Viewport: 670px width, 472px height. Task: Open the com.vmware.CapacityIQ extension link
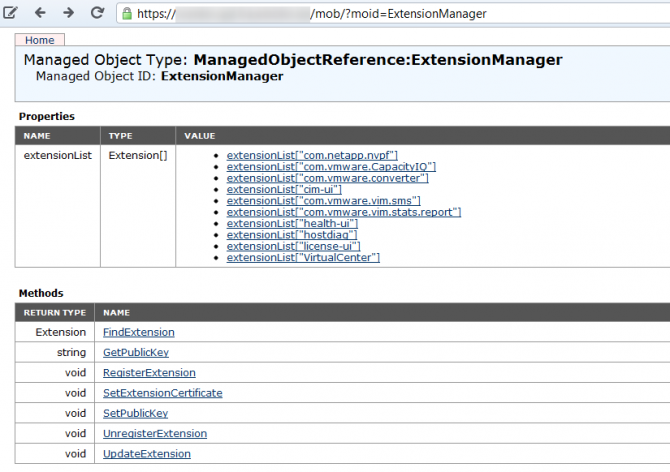(x=331, y=166)
